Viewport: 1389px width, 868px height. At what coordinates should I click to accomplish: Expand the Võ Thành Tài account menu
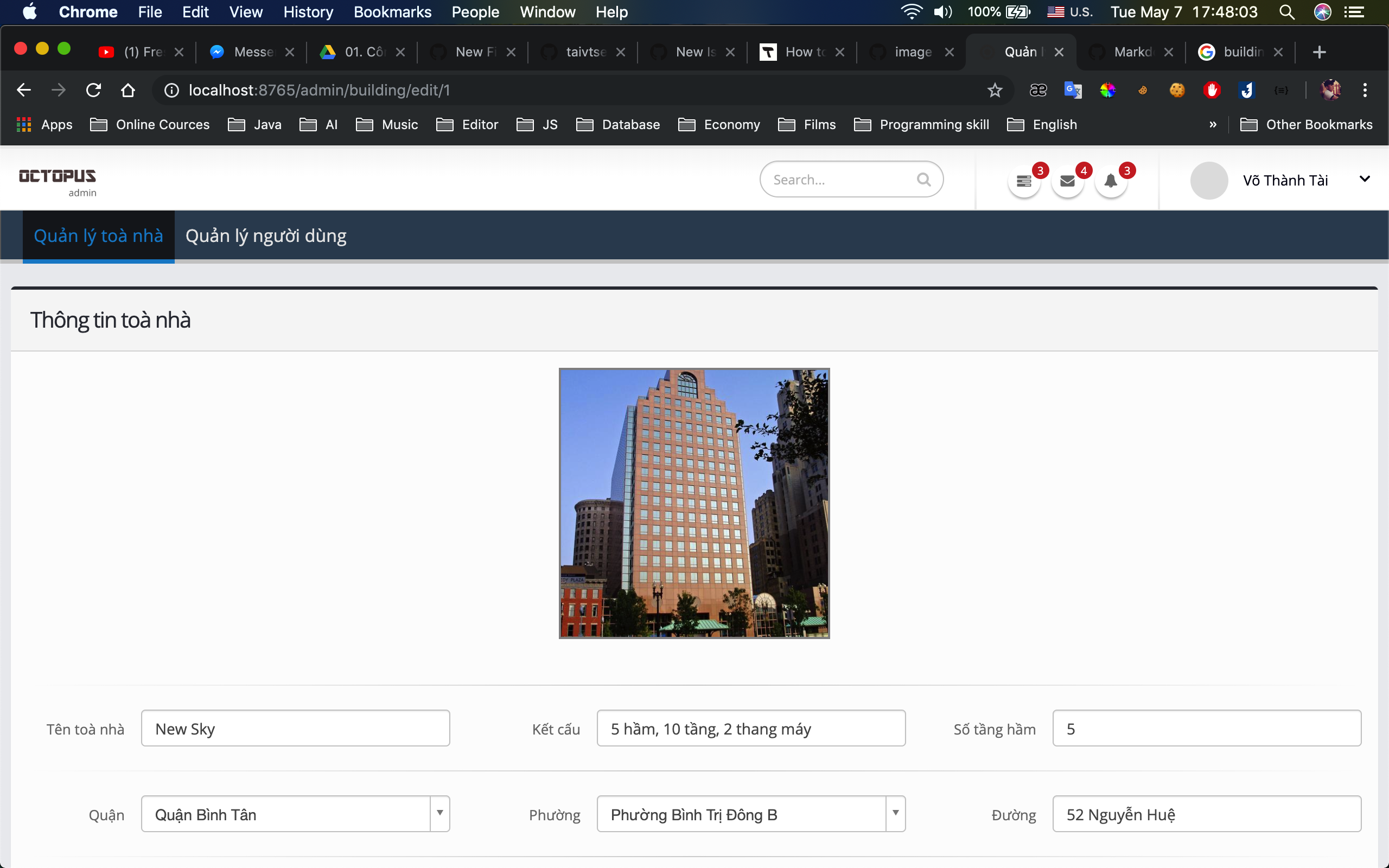click(1365, 179)
